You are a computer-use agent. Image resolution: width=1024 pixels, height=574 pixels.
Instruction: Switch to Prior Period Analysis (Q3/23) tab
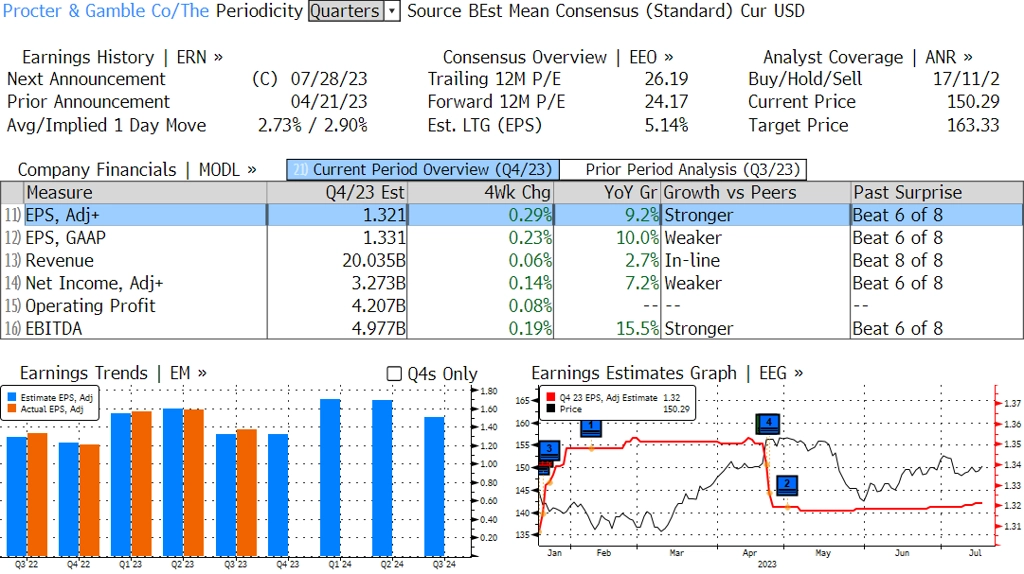684,170
